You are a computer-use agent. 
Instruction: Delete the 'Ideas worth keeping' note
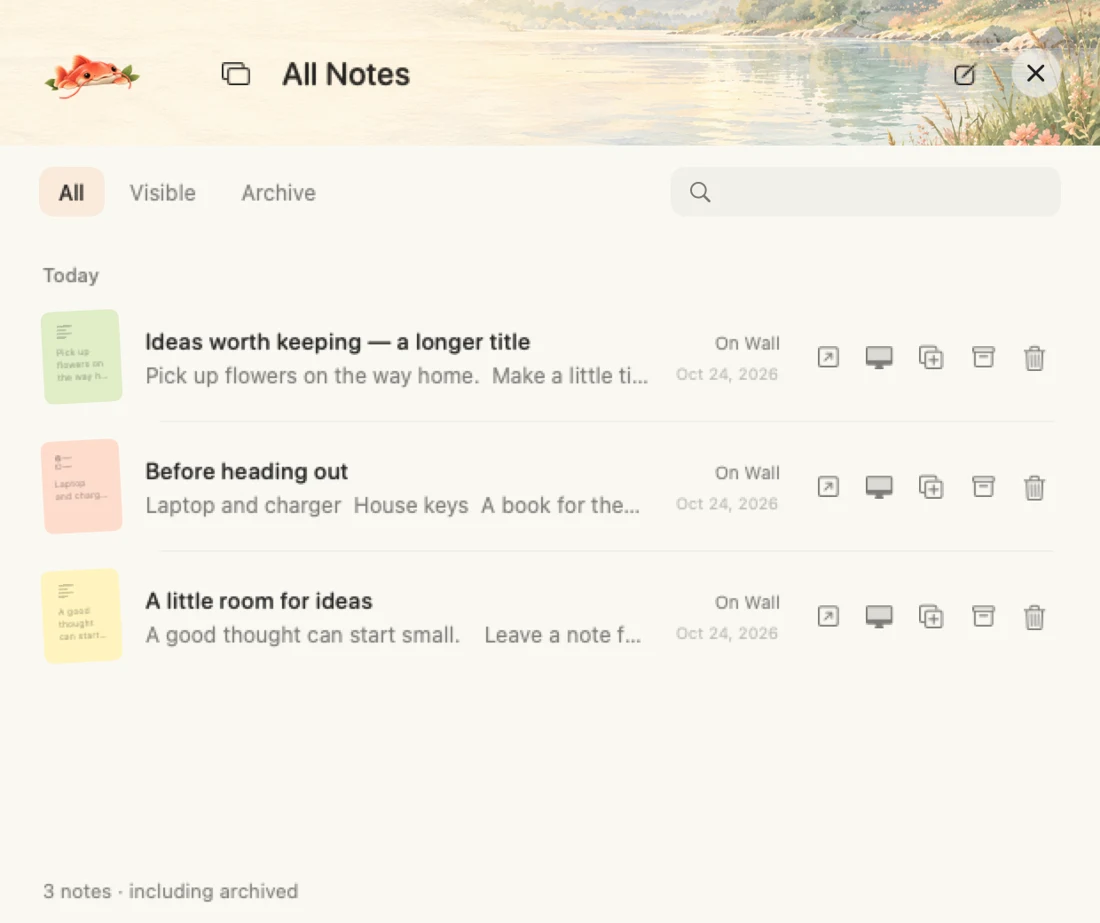pos(1034,358)
